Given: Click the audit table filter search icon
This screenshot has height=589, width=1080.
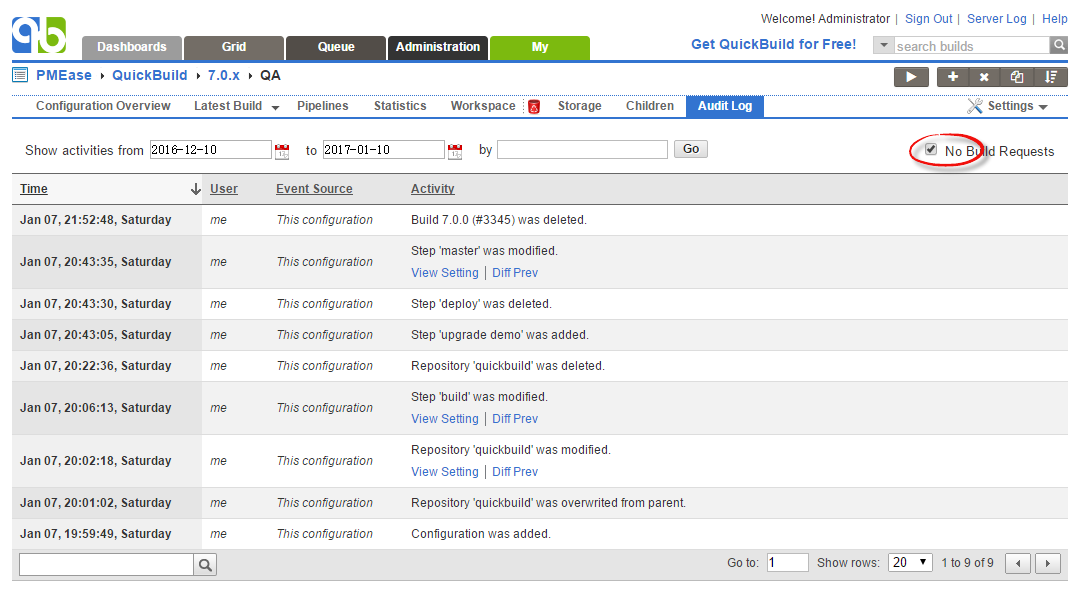Looking at the screenshot, I should 205,565.
